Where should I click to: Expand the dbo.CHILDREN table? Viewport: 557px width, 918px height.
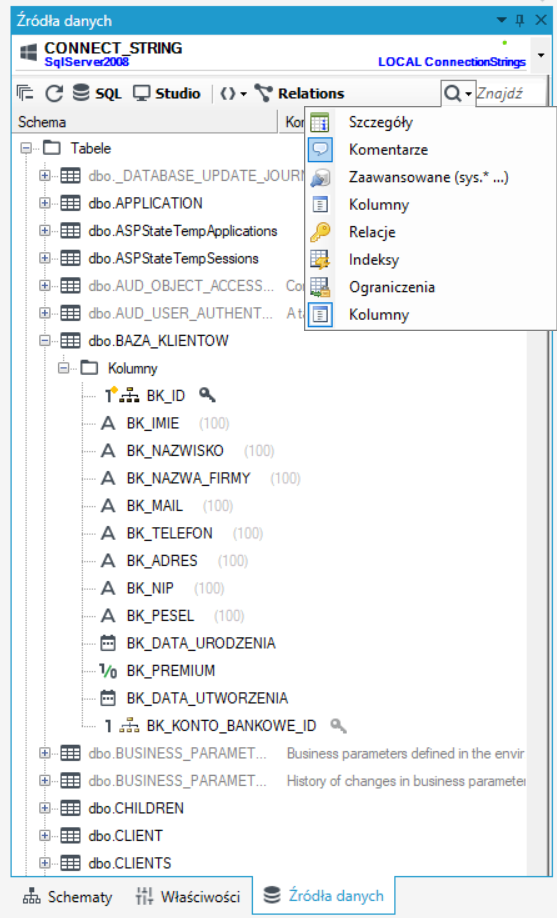click(x=45, y=808)
